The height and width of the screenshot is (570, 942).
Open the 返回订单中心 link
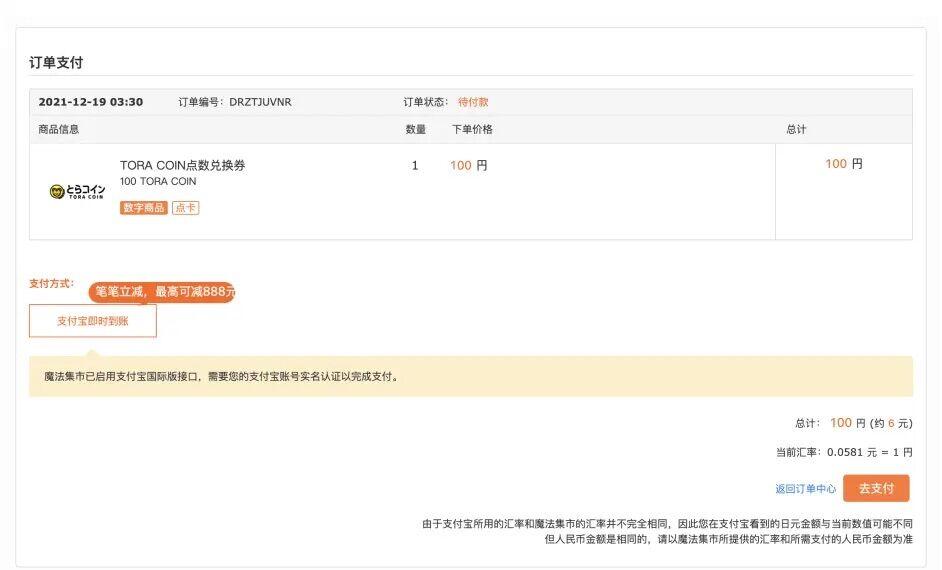(x=805, y=489)
